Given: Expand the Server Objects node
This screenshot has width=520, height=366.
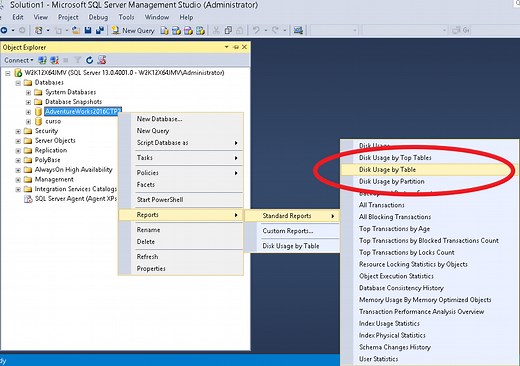Looking at the screenshot, I should pos(18,141).
